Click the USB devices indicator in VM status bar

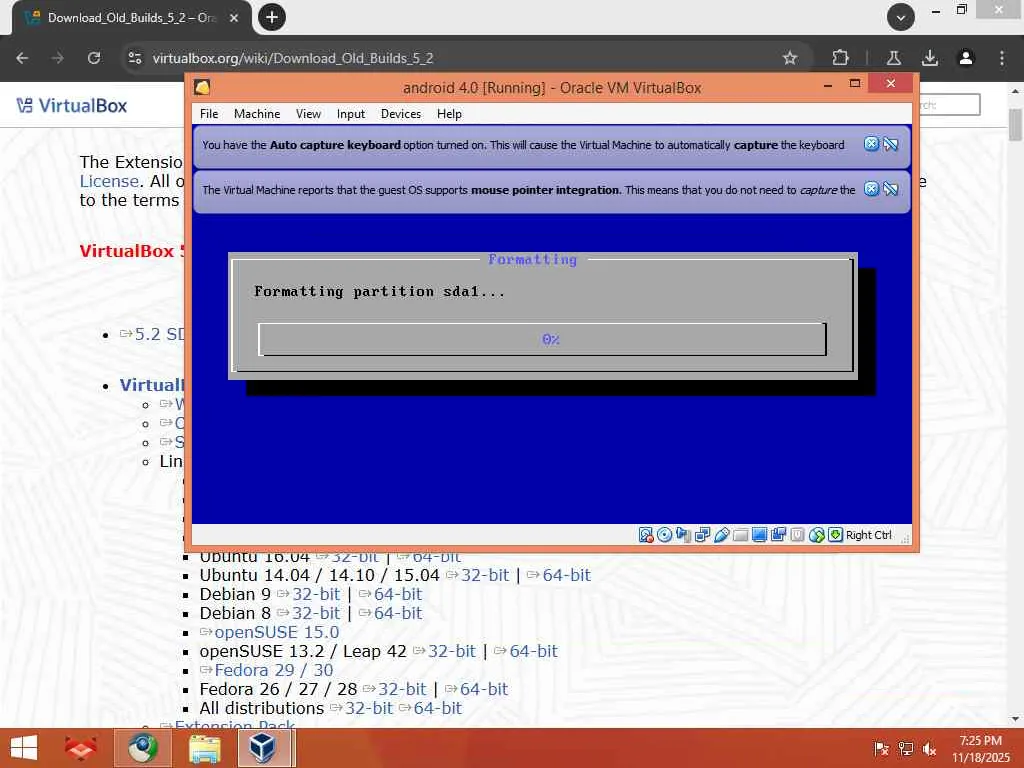721,535
